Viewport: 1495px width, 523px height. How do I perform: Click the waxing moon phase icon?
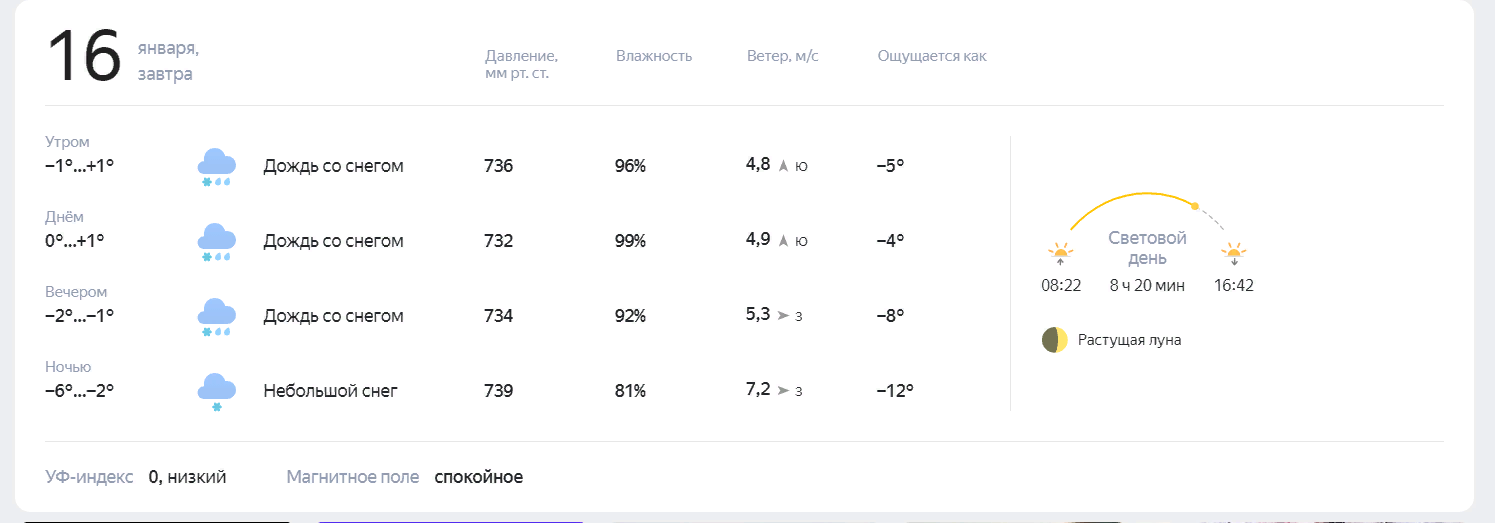point(1054,340)
